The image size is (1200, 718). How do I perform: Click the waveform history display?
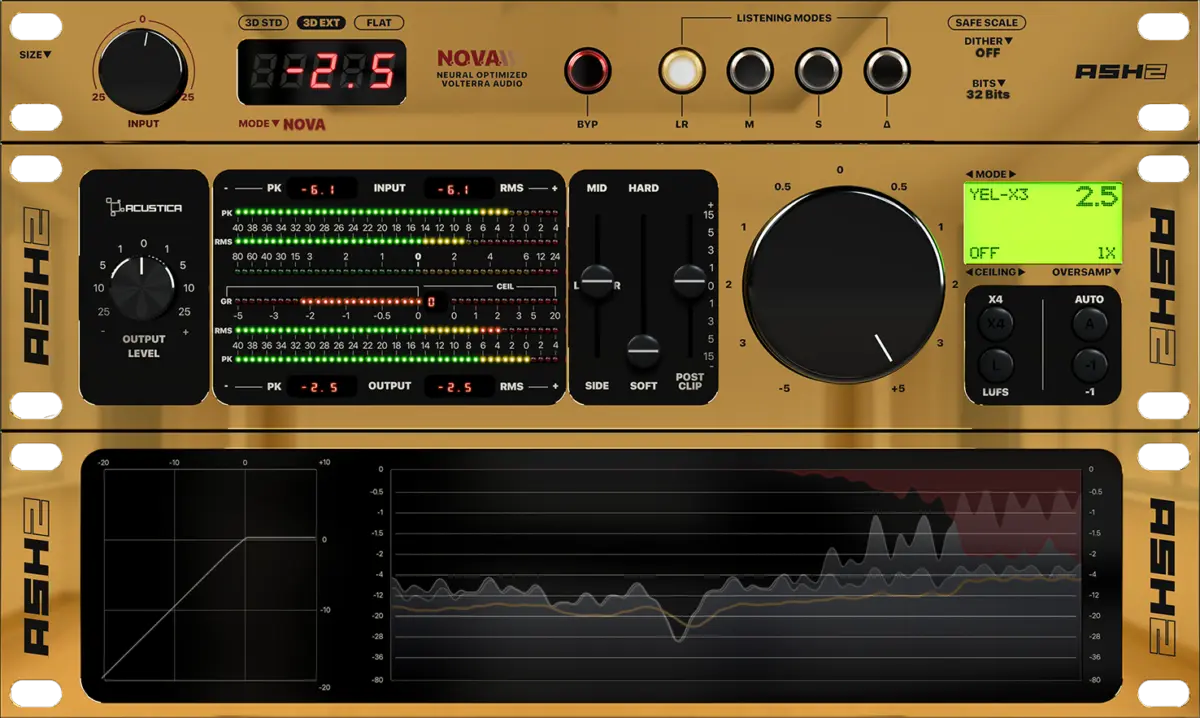736,575
